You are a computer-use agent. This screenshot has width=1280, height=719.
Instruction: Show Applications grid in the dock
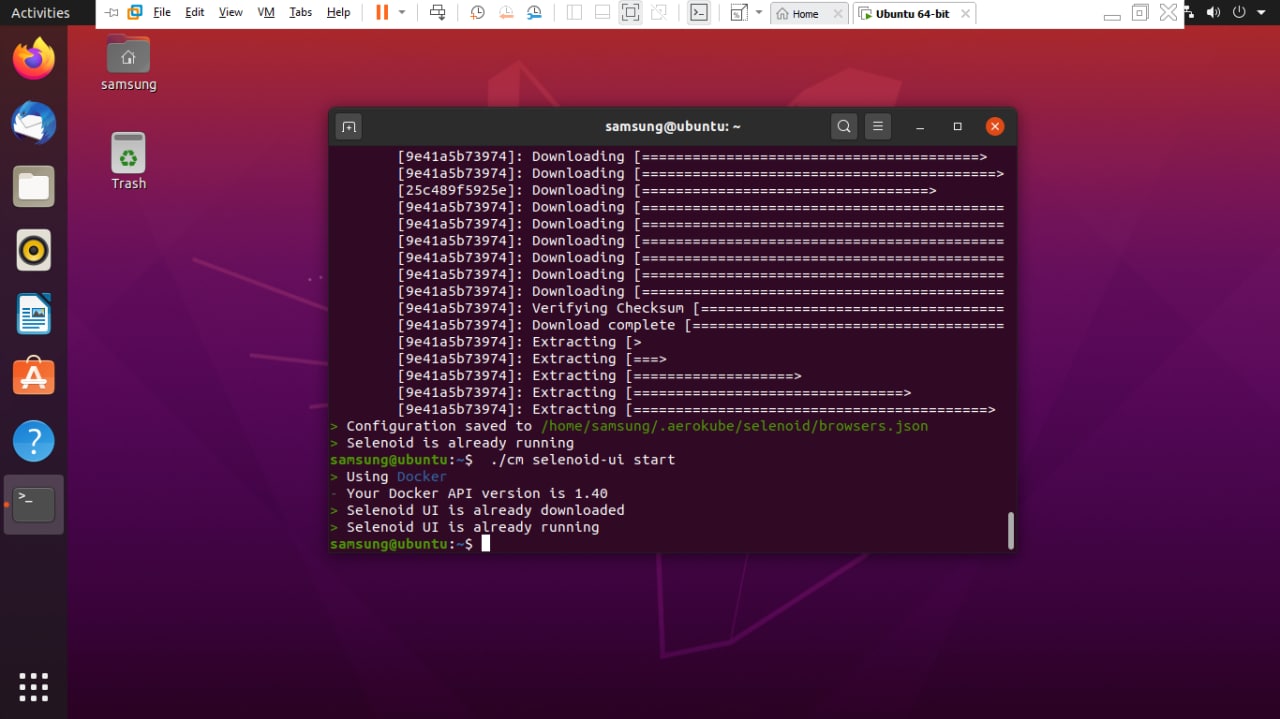tap(34, 687)
